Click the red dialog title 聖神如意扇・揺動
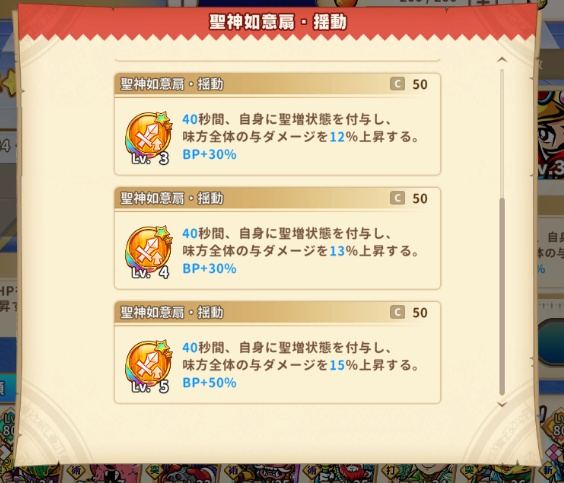Viewport: 564px width, 483px height. [x=278, y=22]
